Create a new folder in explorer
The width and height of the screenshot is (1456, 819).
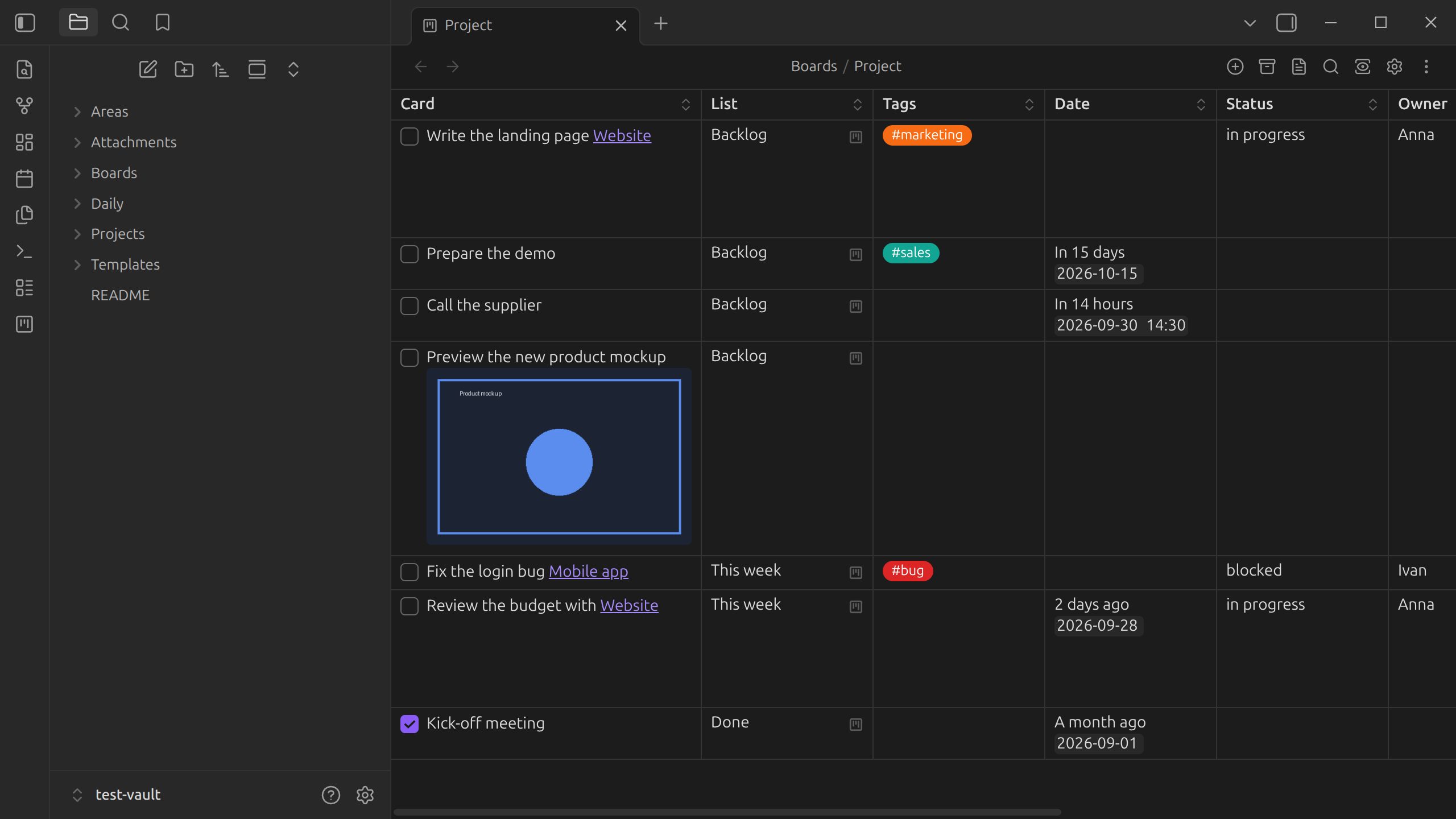coord(184,69)
